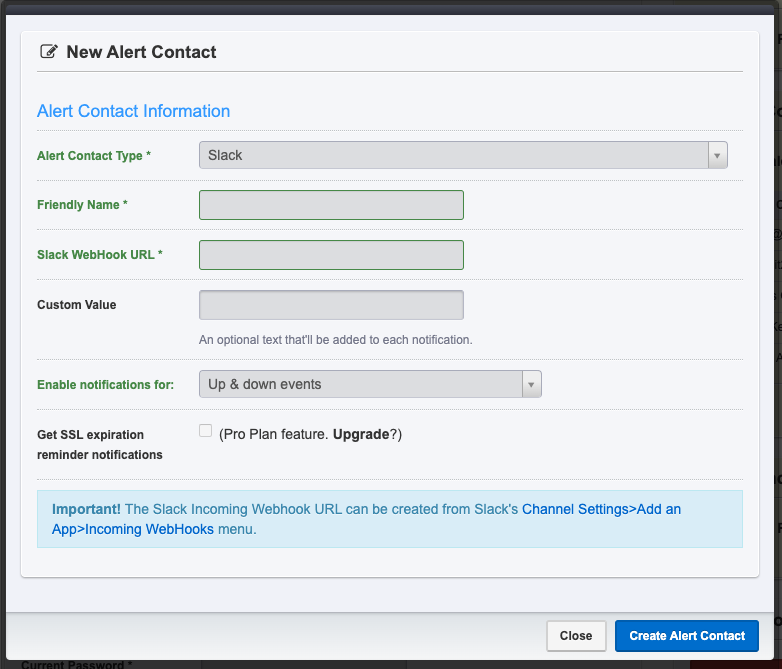Click into the Slack WebHook URL field
Viewport: 782px width, 669px height.
[x=331, y=255]
